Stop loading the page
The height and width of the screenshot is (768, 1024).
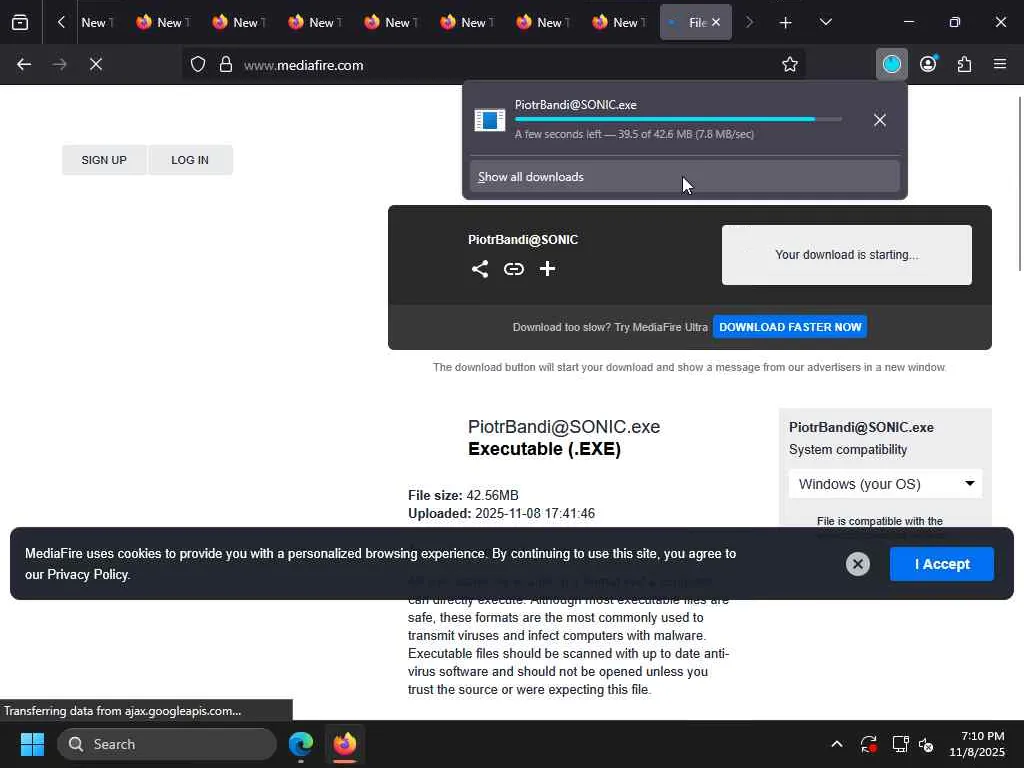click(x=95, y=65)
